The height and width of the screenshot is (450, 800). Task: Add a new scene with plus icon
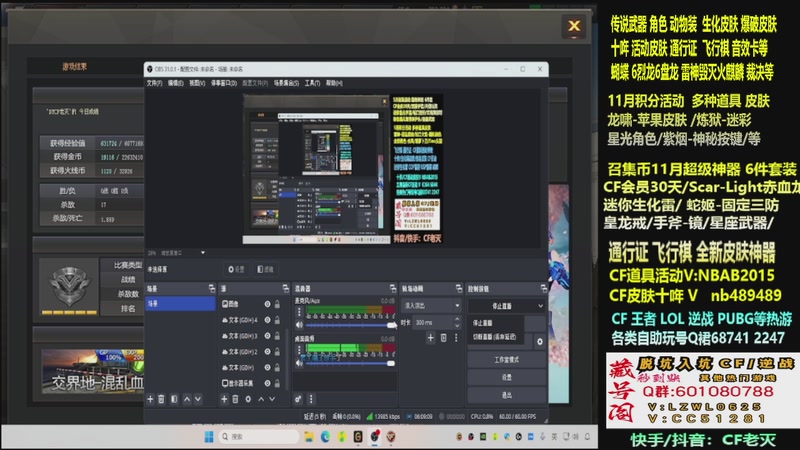(151, 399)
